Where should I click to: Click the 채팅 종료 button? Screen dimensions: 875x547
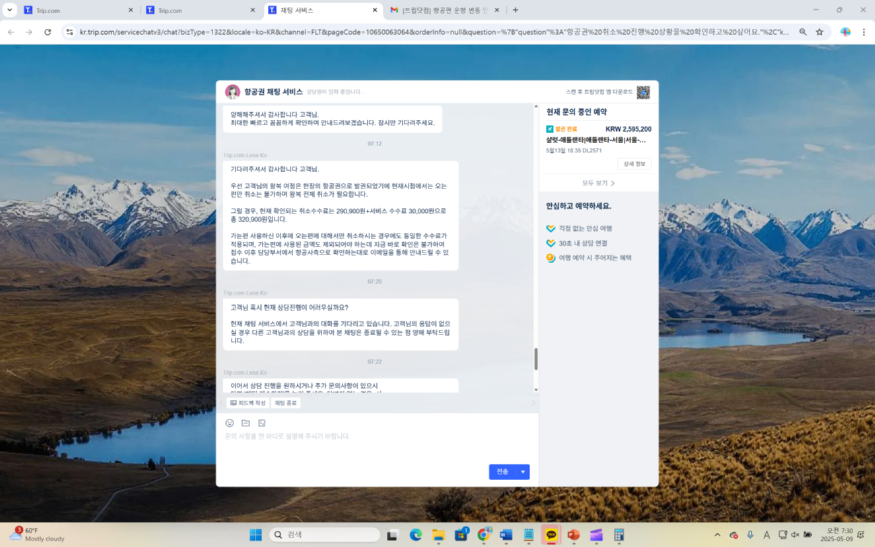[x=285, y=403]
